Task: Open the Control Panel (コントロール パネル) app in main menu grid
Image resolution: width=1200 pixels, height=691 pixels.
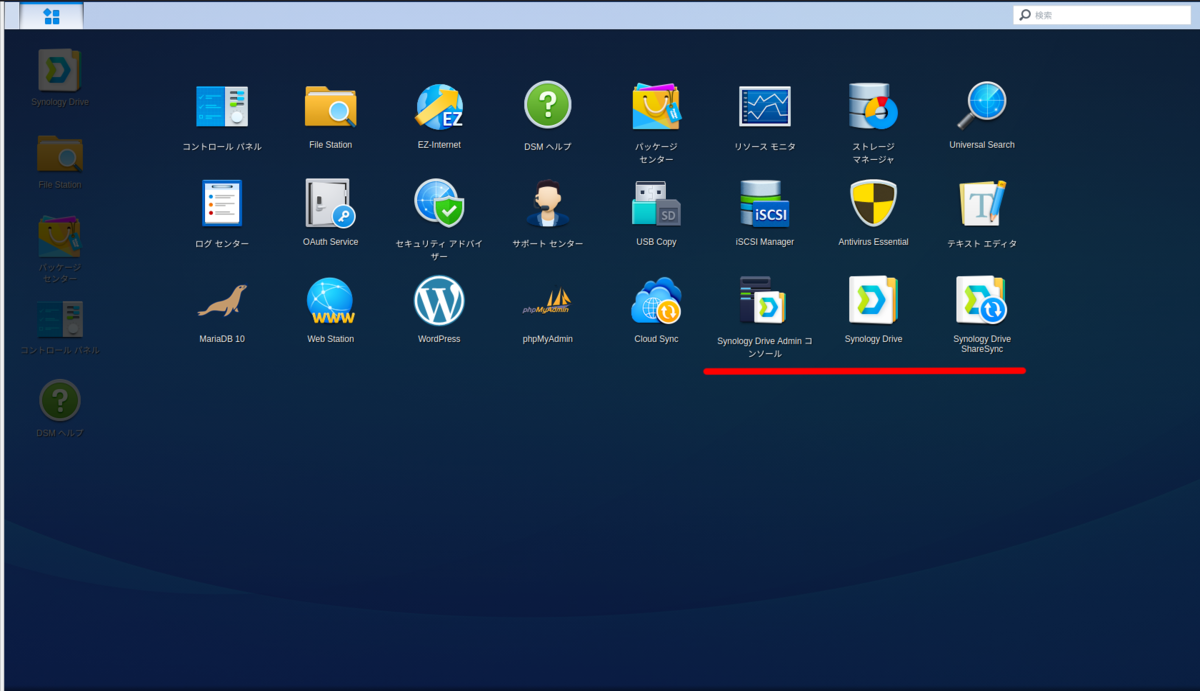Action: (222, 106)
